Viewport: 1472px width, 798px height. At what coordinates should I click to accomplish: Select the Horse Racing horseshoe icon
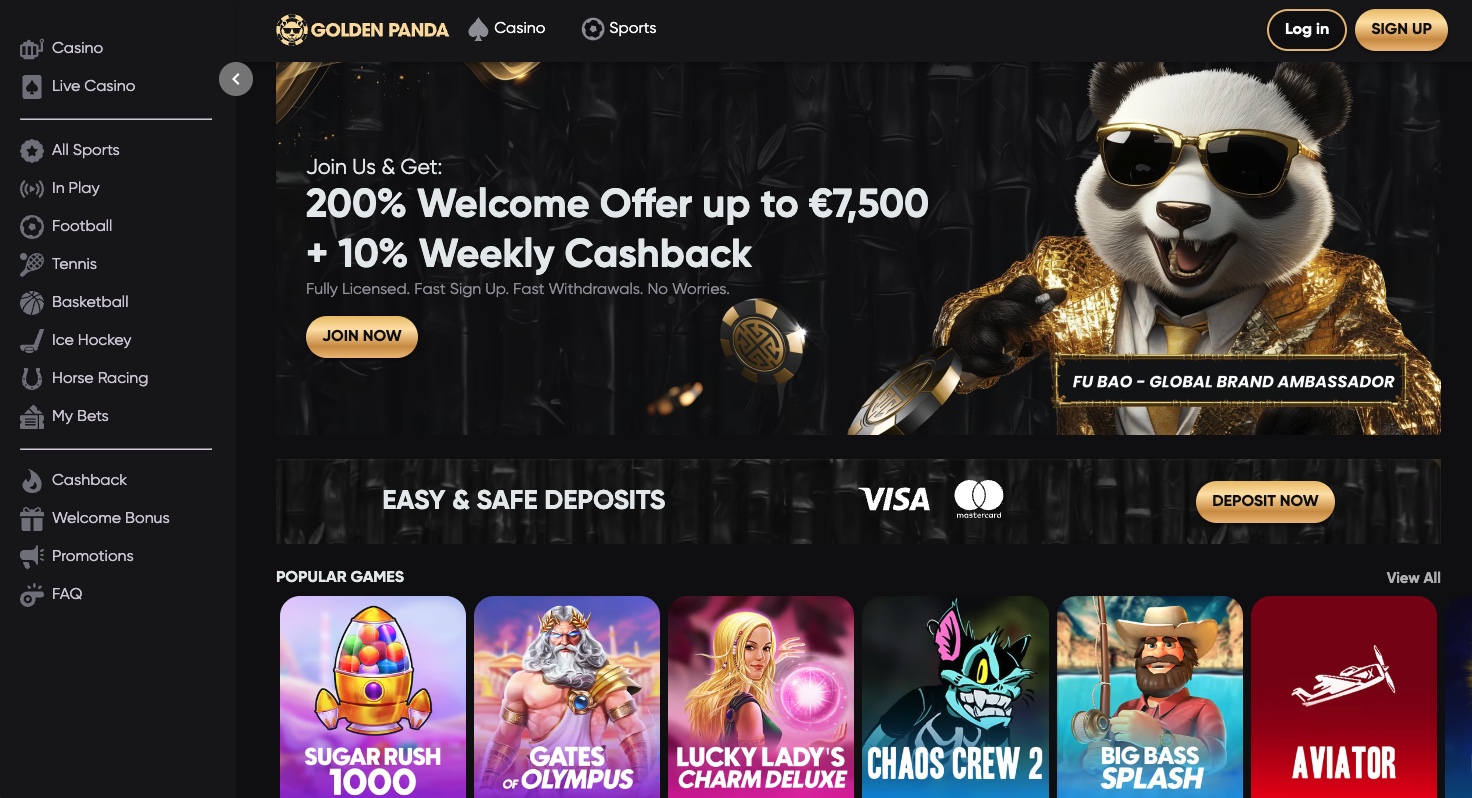click(32, 378)
